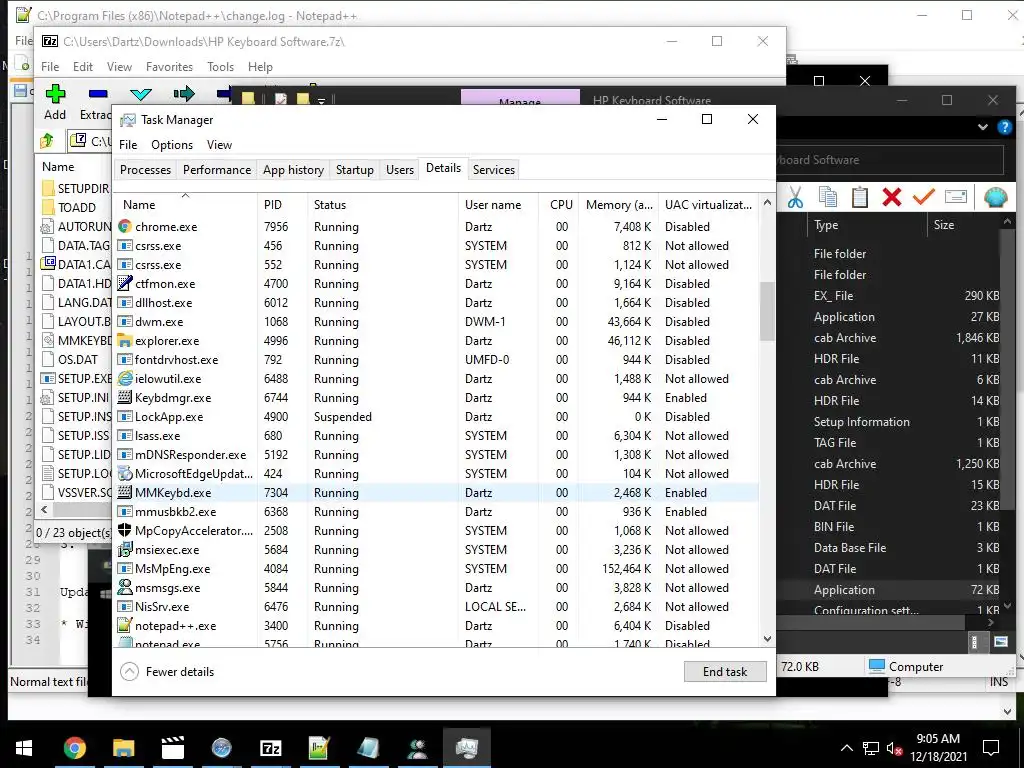This screenshot has height=768, width=1024.
Task: Select TOADD folder in 7-Zip list
Action: click(x=75, y=208)
